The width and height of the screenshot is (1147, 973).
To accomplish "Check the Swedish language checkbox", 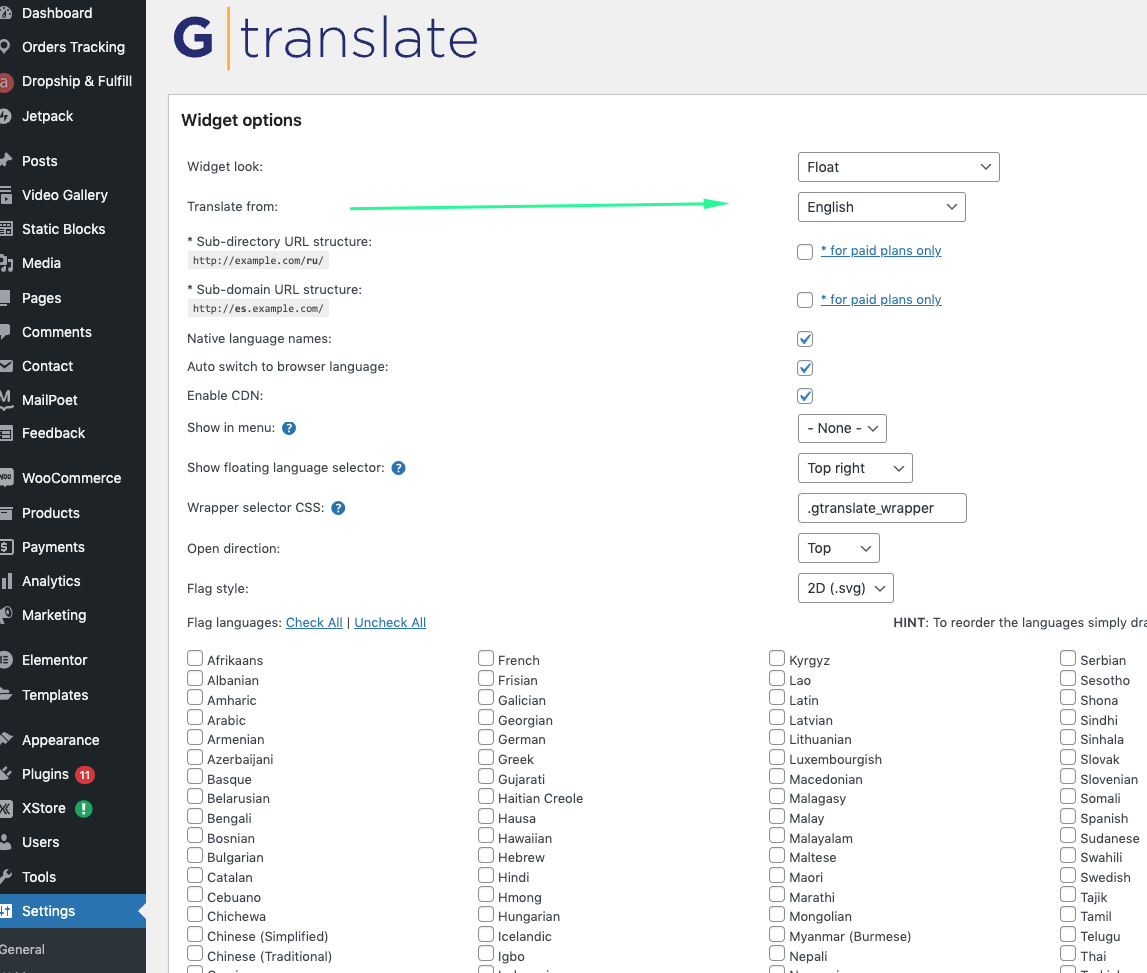I will tap(1068, 875).
